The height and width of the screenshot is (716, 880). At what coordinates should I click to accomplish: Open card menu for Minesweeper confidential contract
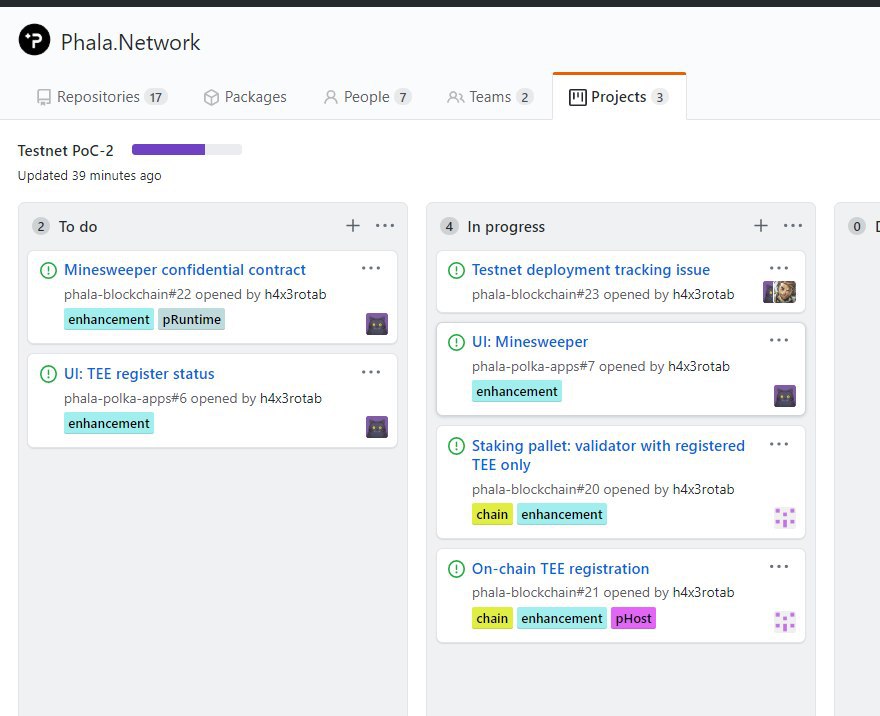pos(371,268)
